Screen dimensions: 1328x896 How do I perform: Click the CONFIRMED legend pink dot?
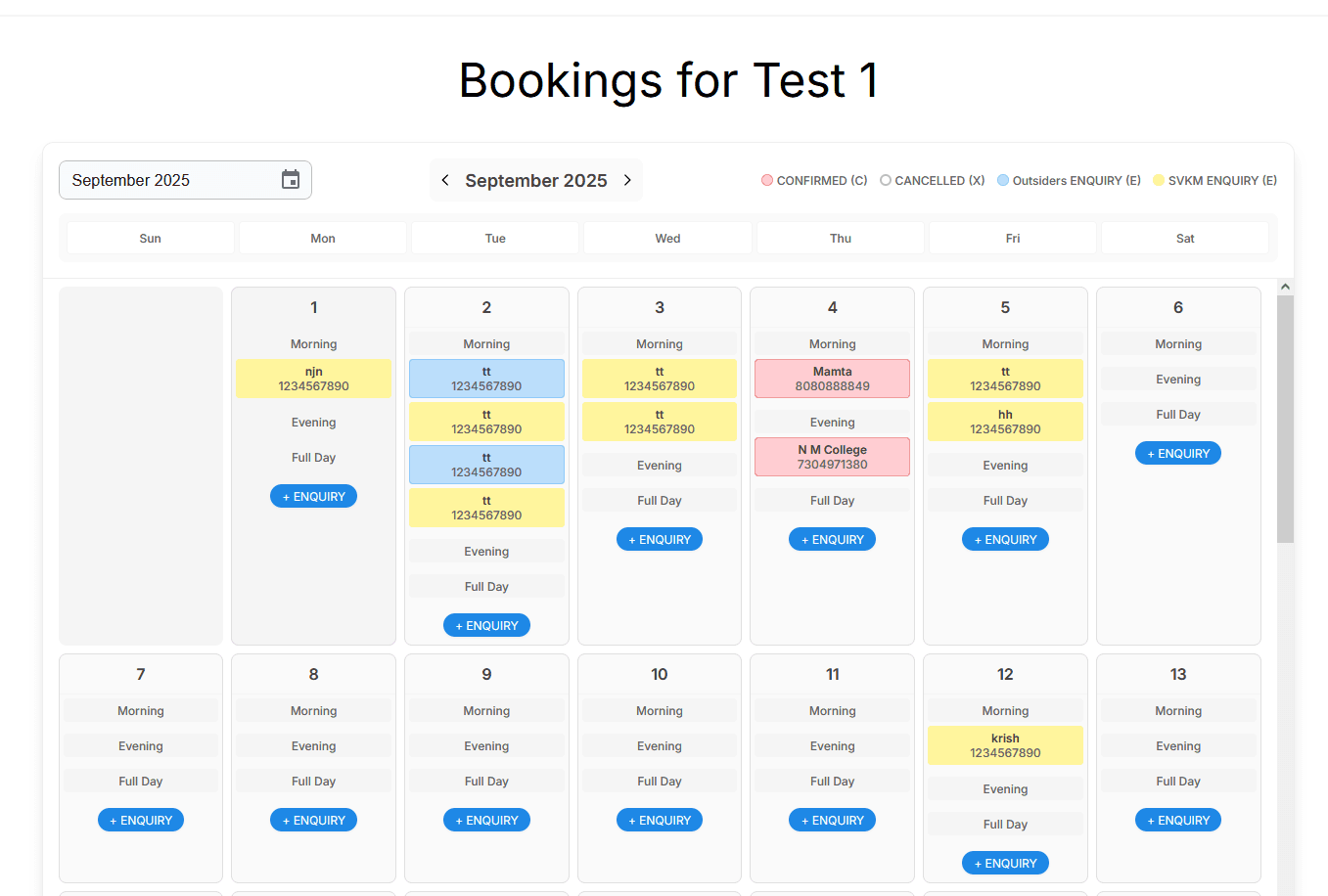coord(767,180)
